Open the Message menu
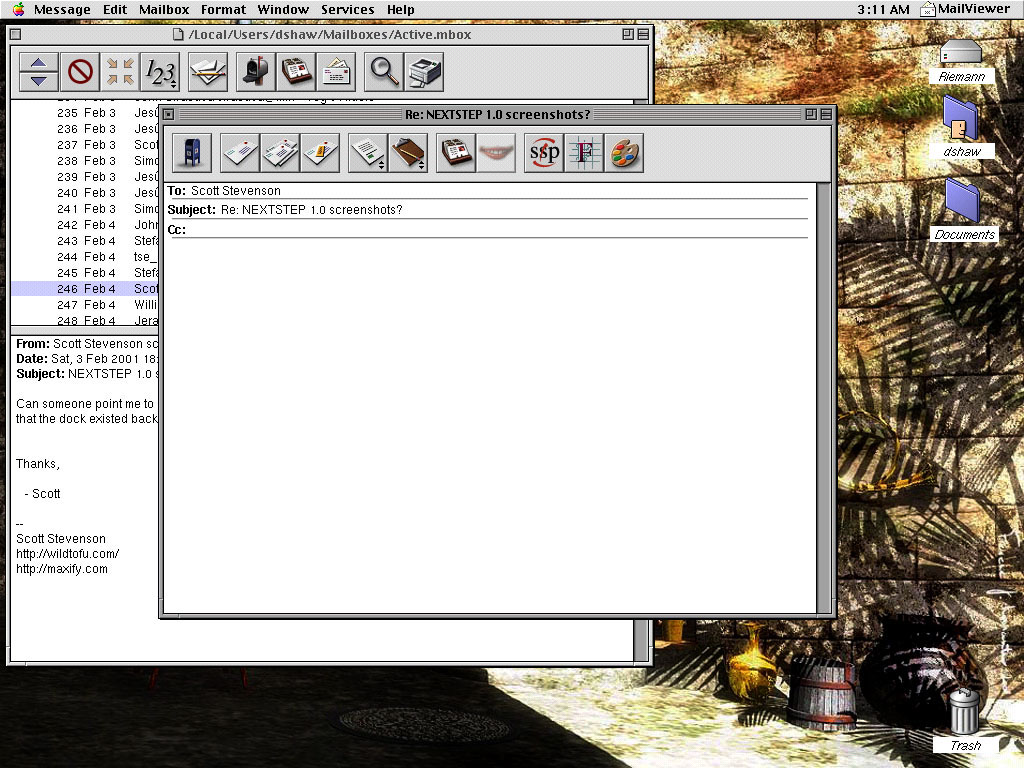Screen dimensions: 1024x768 [x=62, y=9]
